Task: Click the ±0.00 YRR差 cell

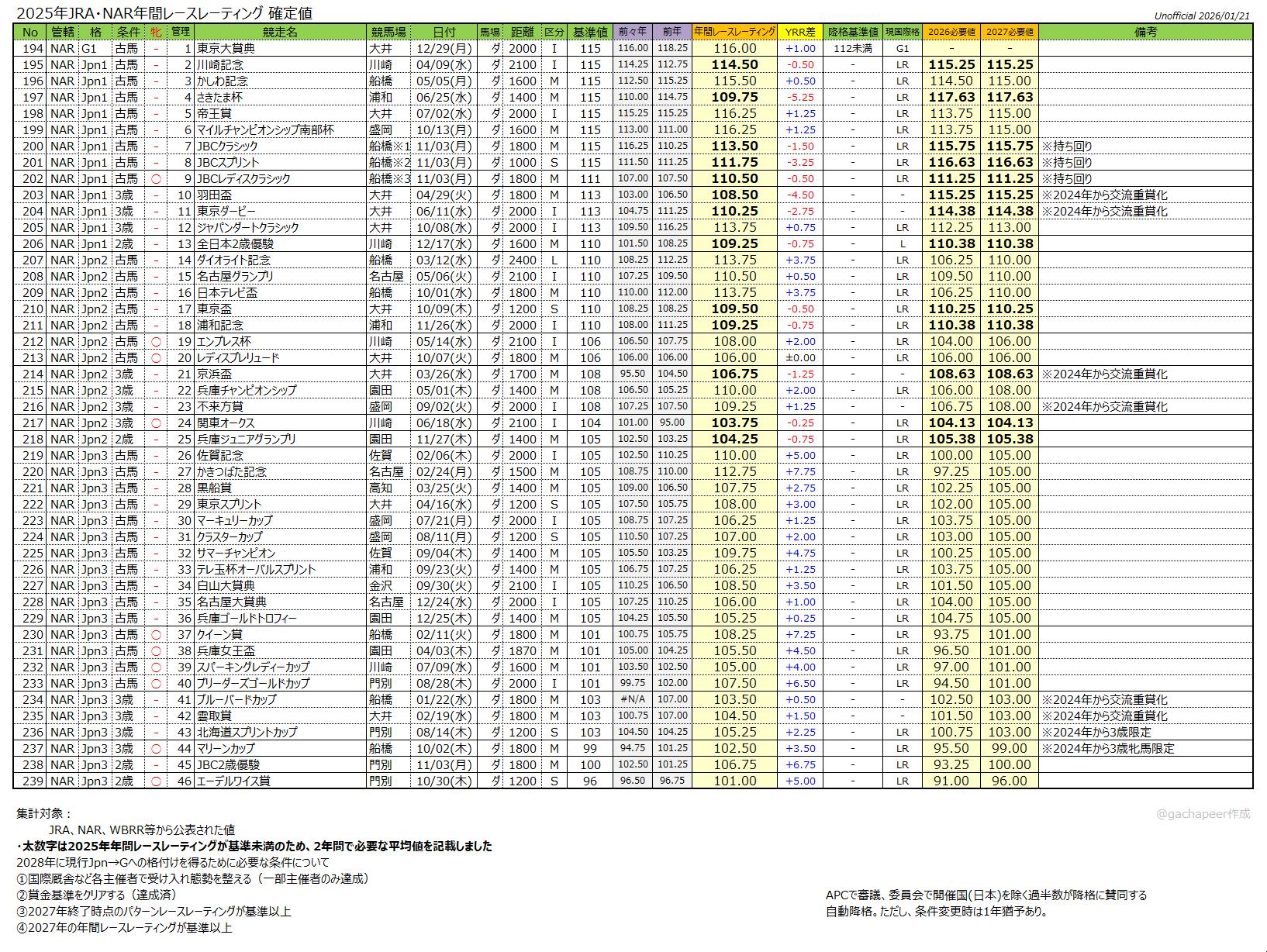Action: pos(799,357)
